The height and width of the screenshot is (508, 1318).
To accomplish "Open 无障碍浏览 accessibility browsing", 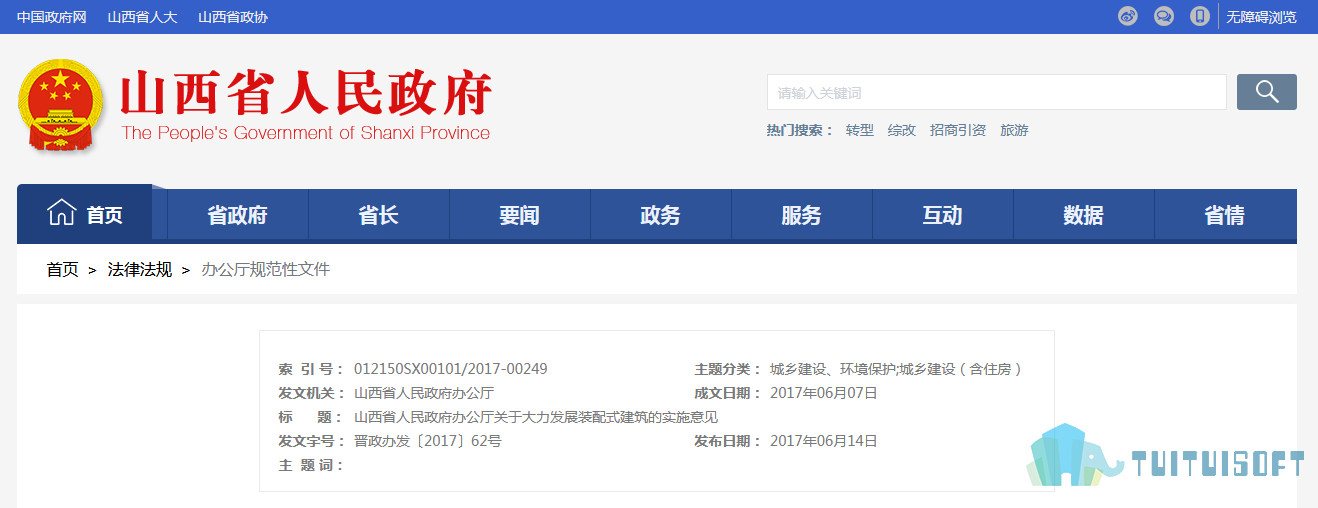I will point(1261,17).
